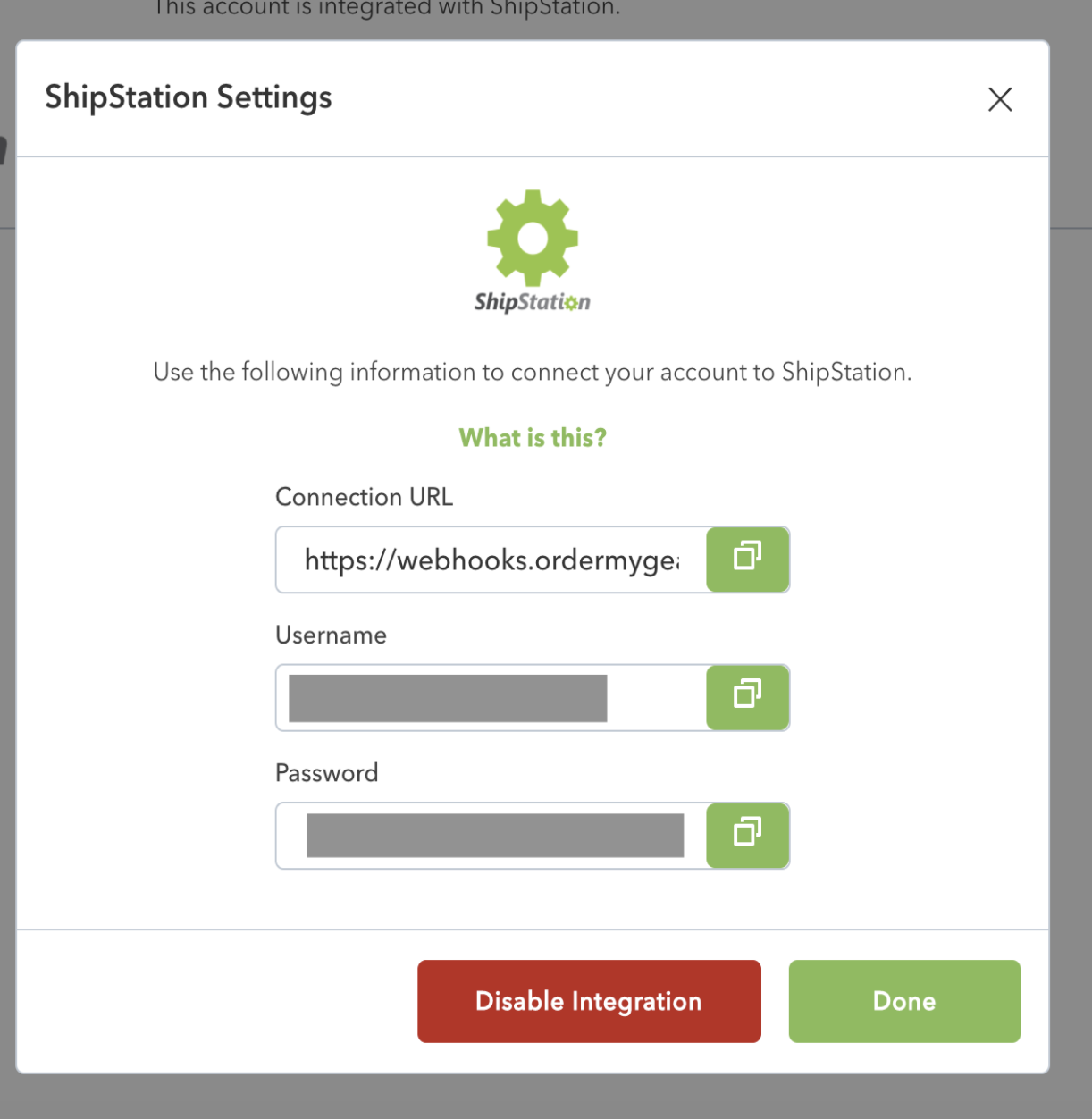Screen dimensions: 1092x1119
Task: Click the background "This account is integrated" text
Action: click(x=386, y=9)
